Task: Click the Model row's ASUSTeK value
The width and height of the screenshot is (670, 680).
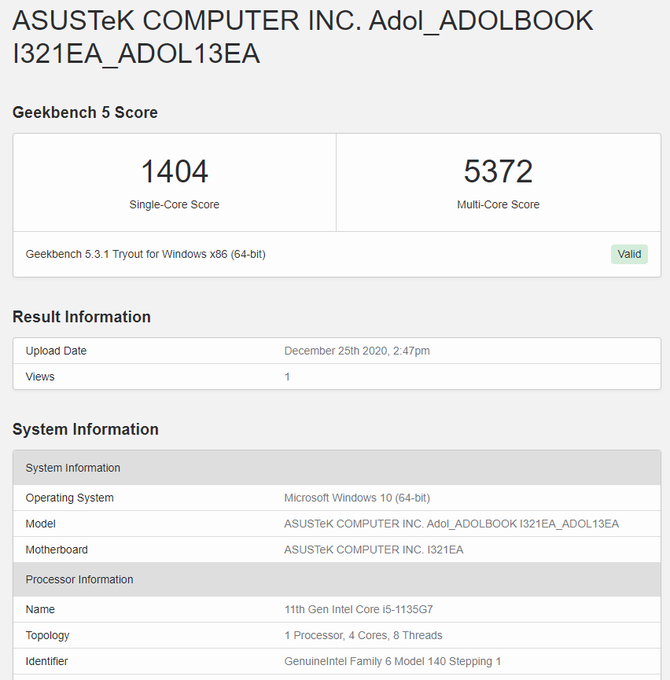Action: tap(451, 524)
